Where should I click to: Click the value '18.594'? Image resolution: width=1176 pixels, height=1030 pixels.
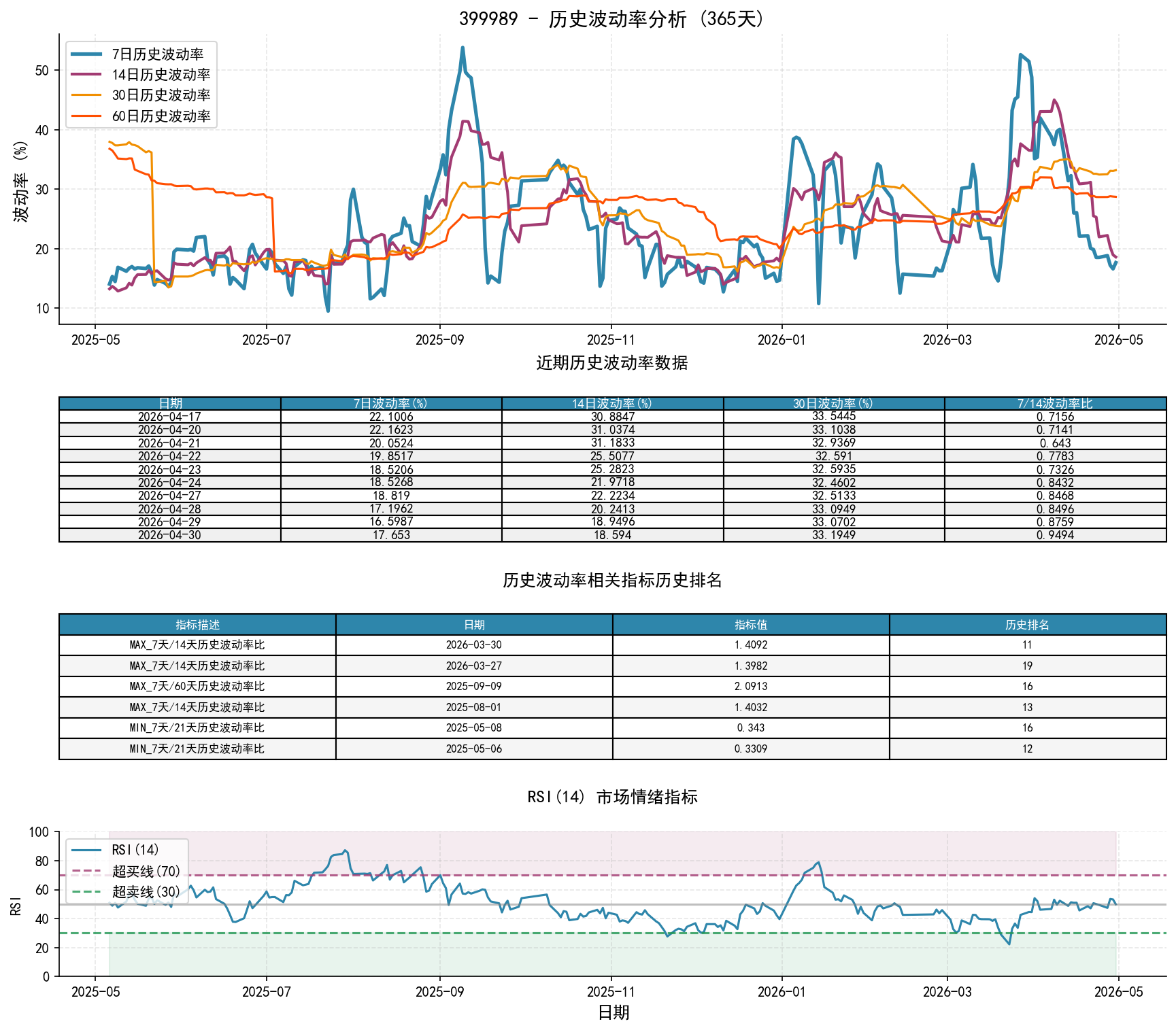pyautogui.click(x=612, y=535)
